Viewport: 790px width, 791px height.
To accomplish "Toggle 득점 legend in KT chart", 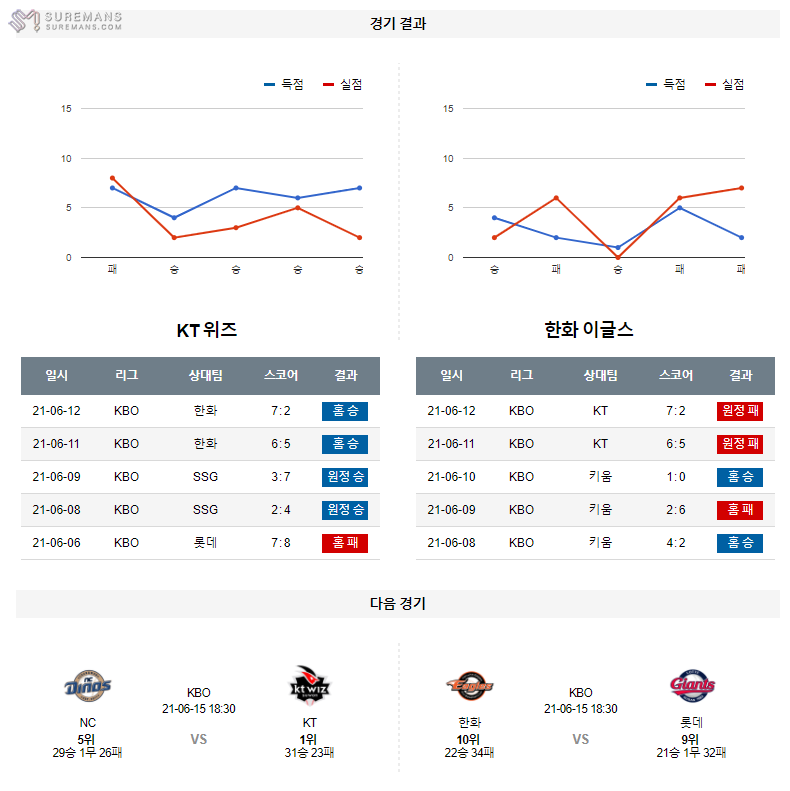I will 284,85.
